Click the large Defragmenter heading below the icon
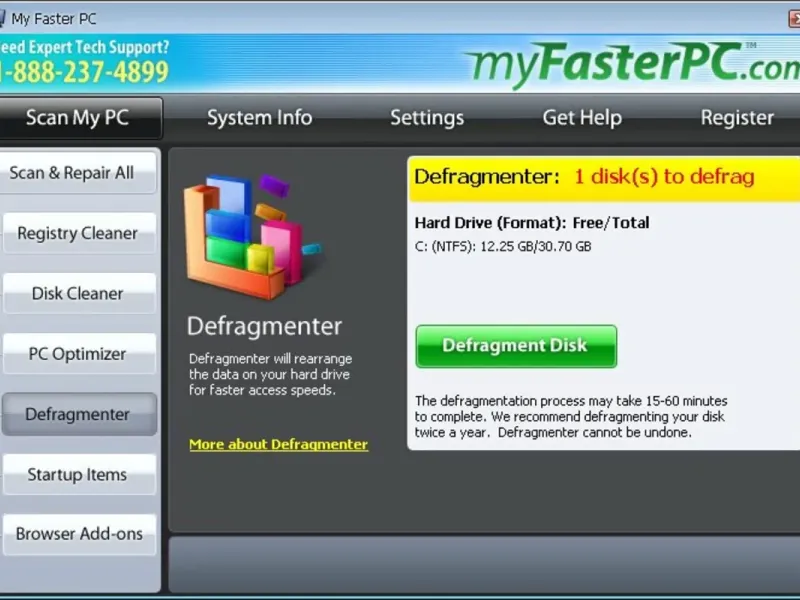 coord(264,326)
